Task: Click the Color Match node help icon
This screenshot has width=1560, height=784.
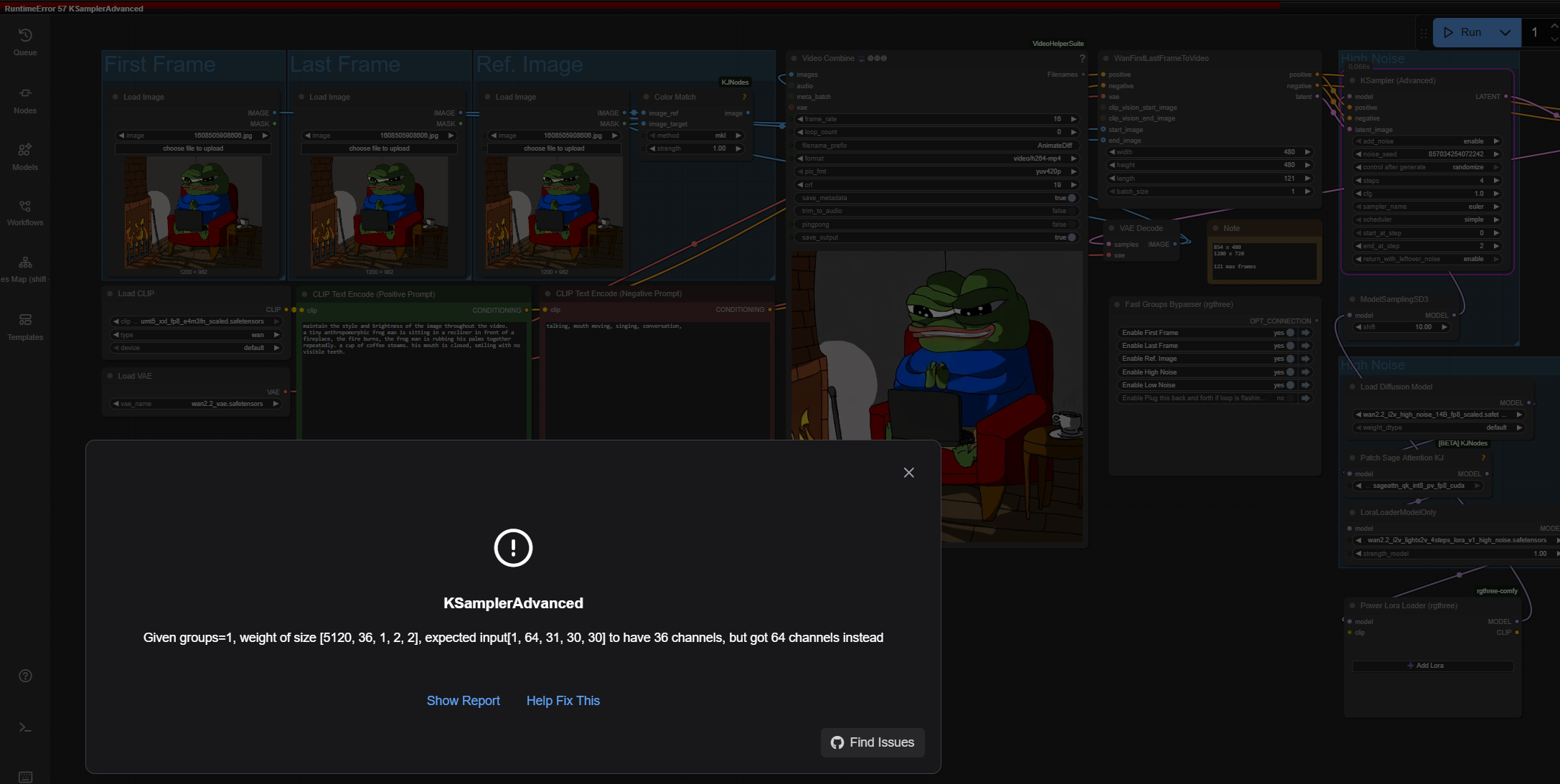Action: (744, 97)
